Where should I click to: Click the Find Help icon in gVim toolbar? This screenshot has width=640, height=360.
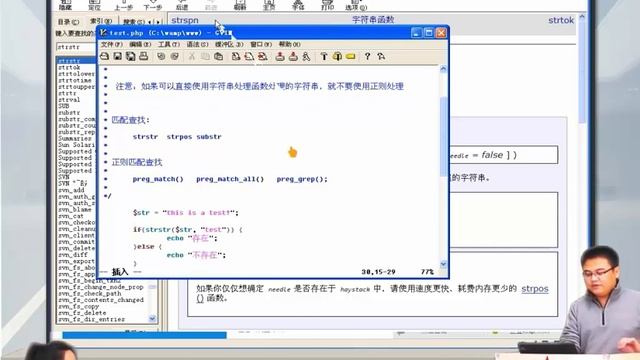381,56
